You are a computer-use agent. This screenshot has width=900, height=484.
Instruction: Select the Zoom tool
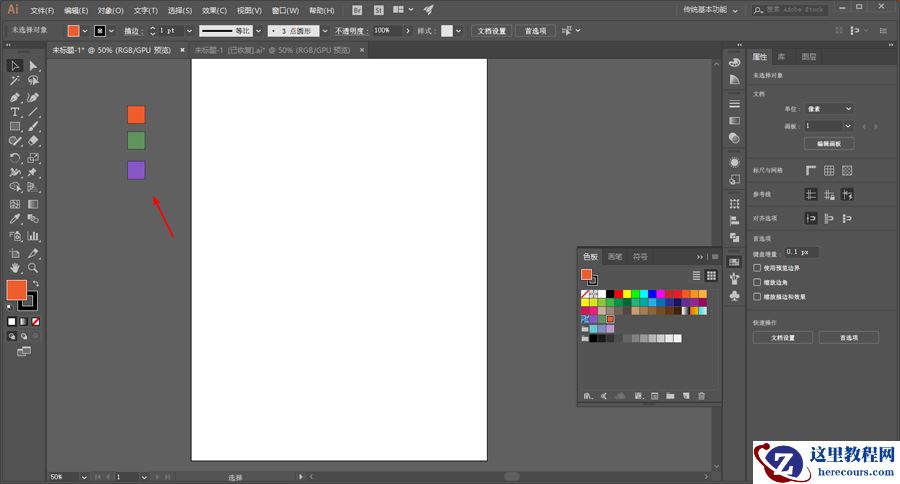click(x=33, y=268)
